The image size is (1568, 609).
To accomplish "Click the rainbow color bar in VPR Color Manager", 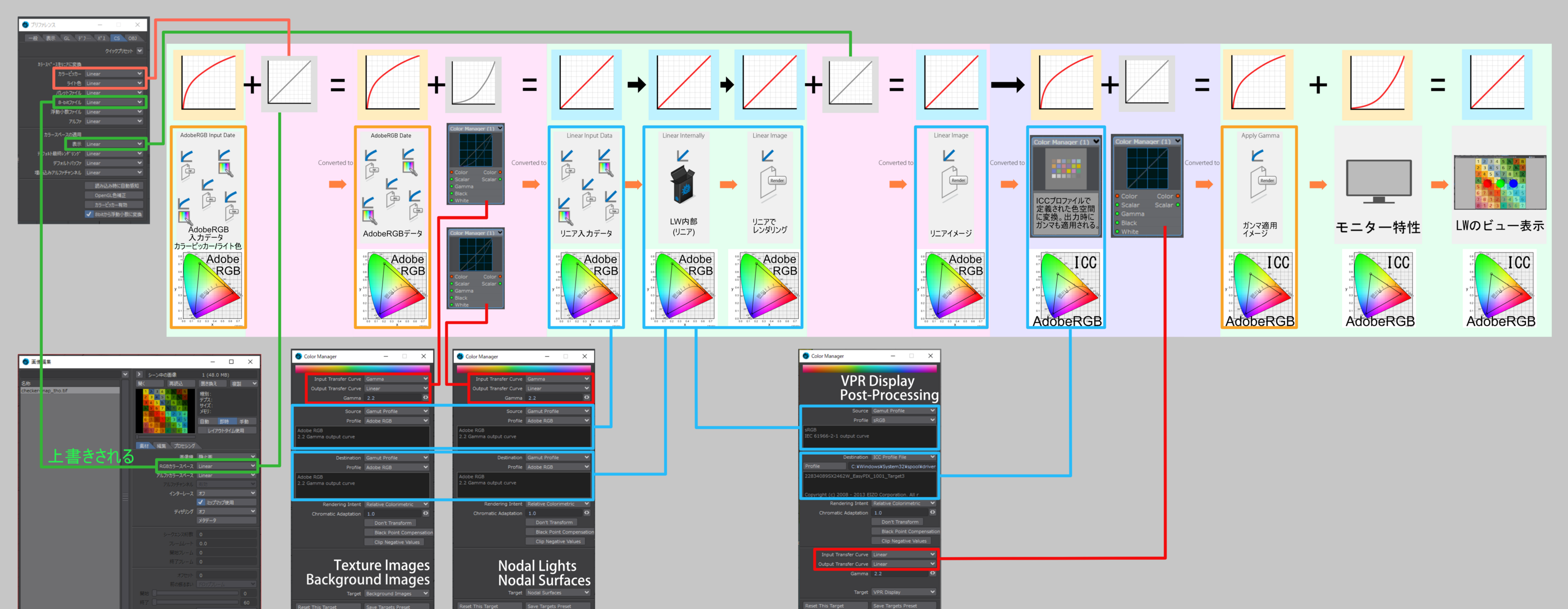I will (869, 369).
